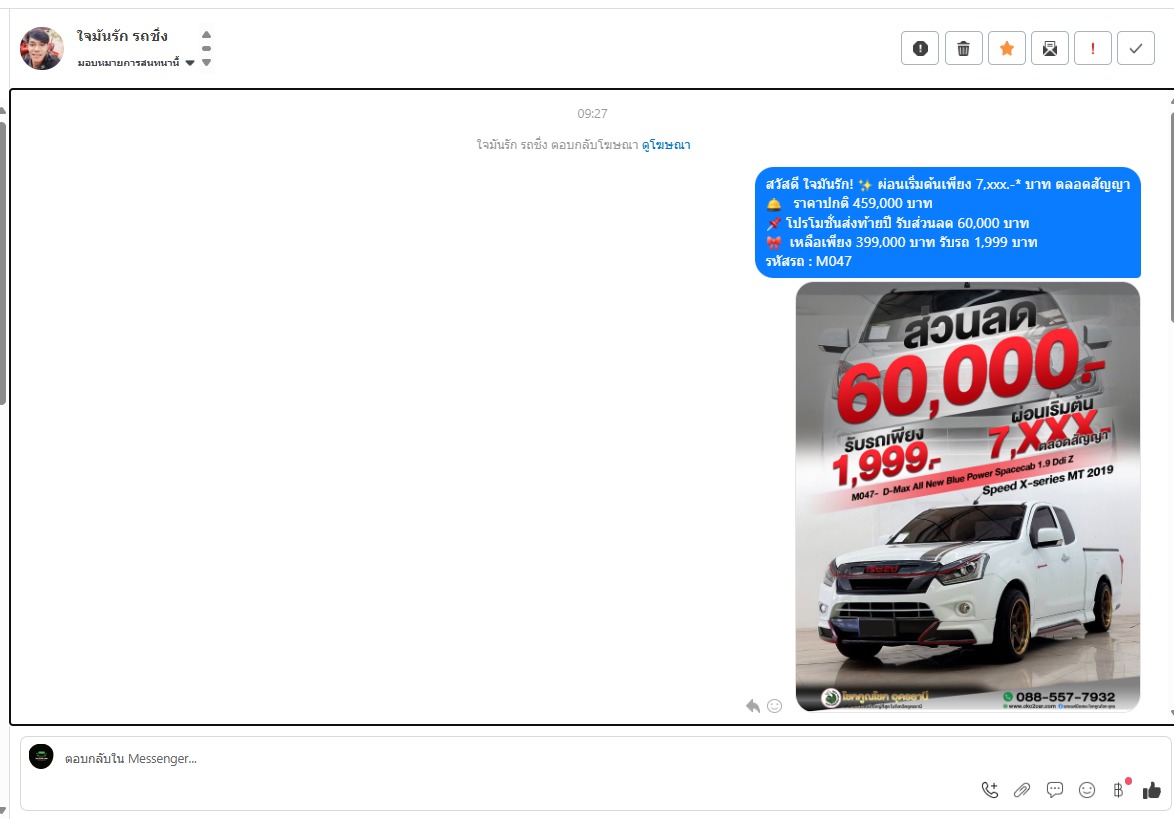Mark conversation unread via envelope icon
Screen dimensions: 1174x819
(x=1050, y=49)
